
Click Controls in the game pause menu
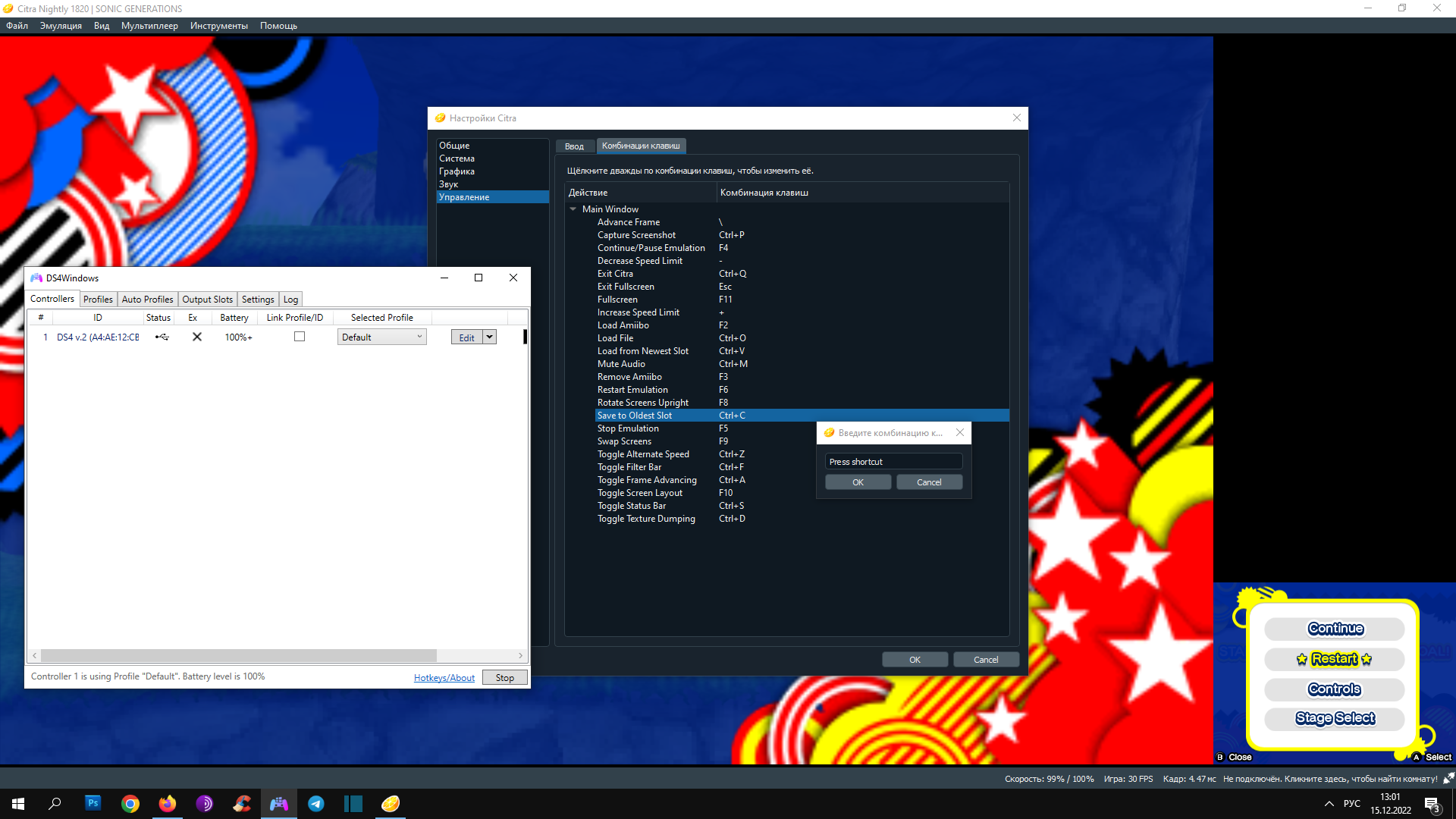tap(1335, 689)
